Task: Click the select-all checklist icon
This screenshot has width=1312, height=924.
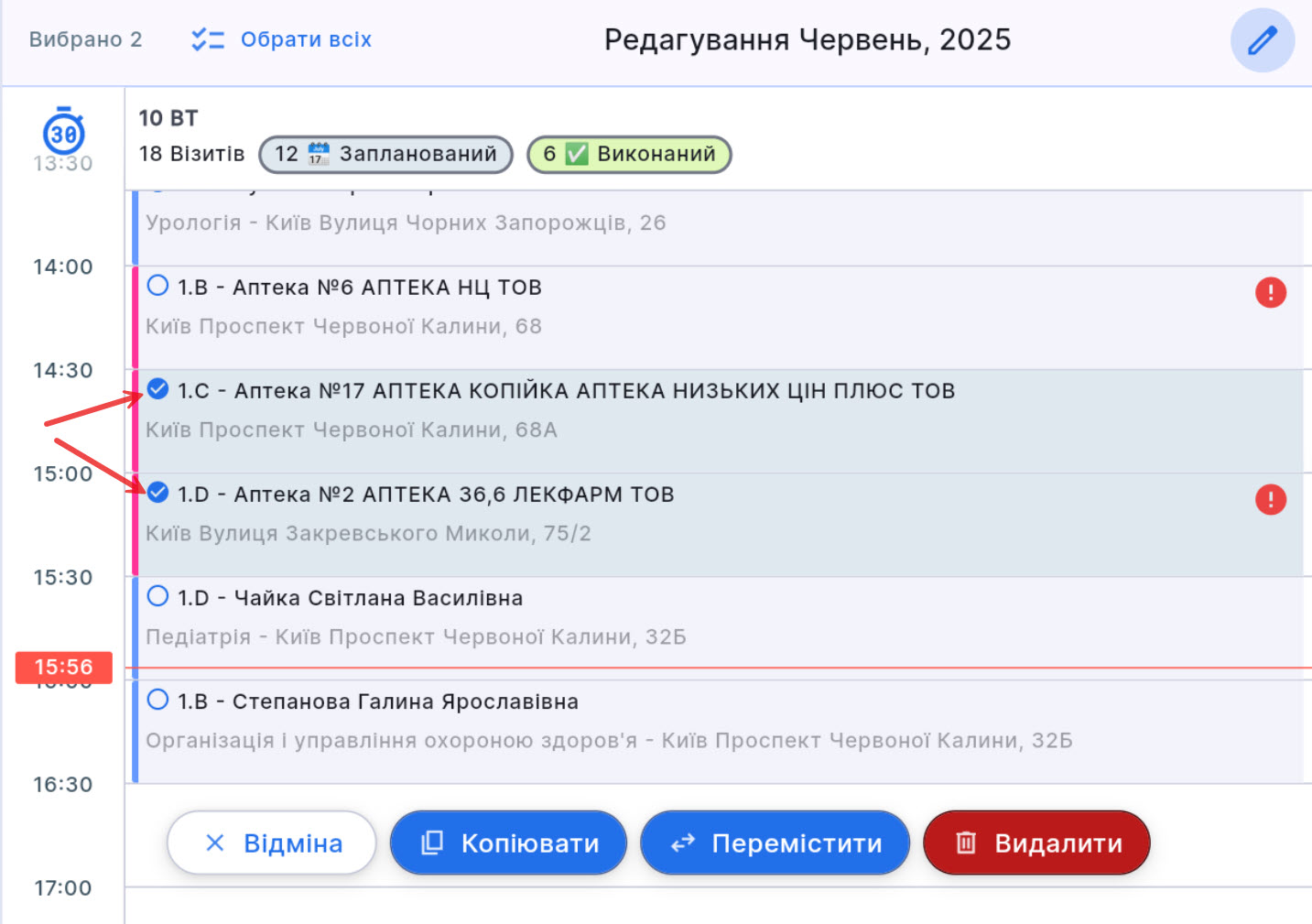Action: (x=208, y=39)
